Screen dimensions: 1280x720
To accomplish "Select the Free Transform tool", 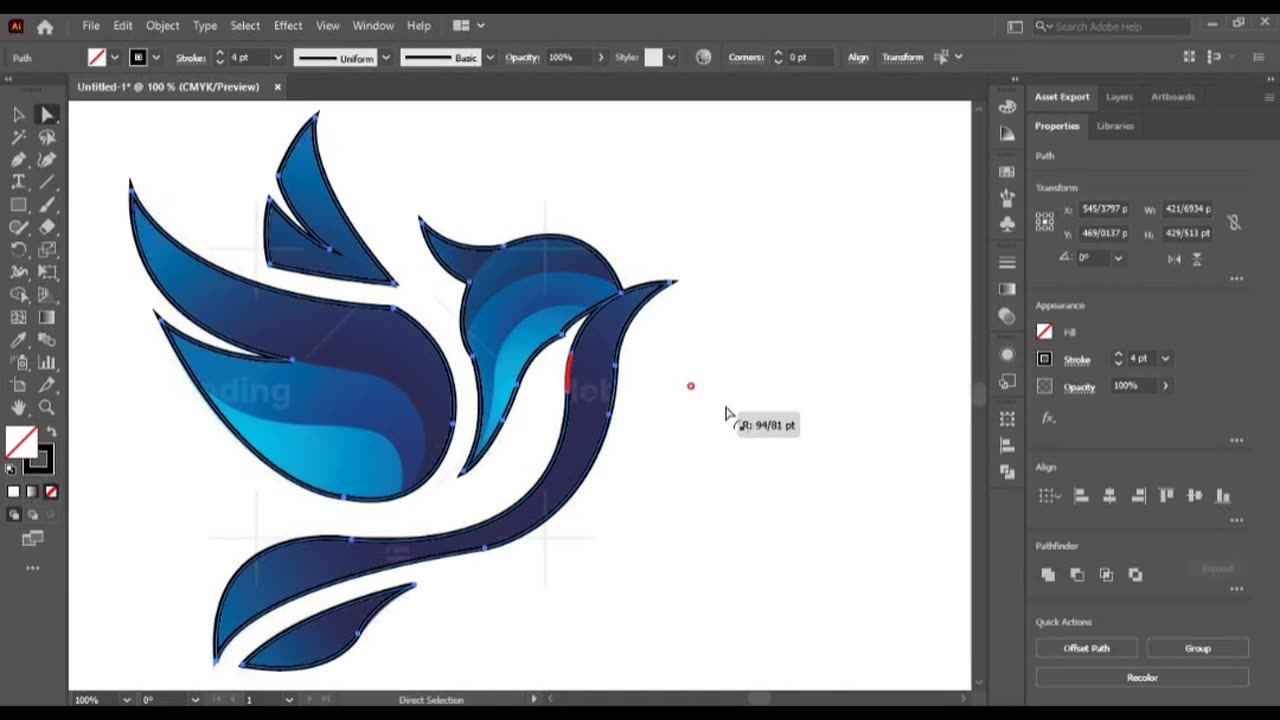I will click(47, 272).
